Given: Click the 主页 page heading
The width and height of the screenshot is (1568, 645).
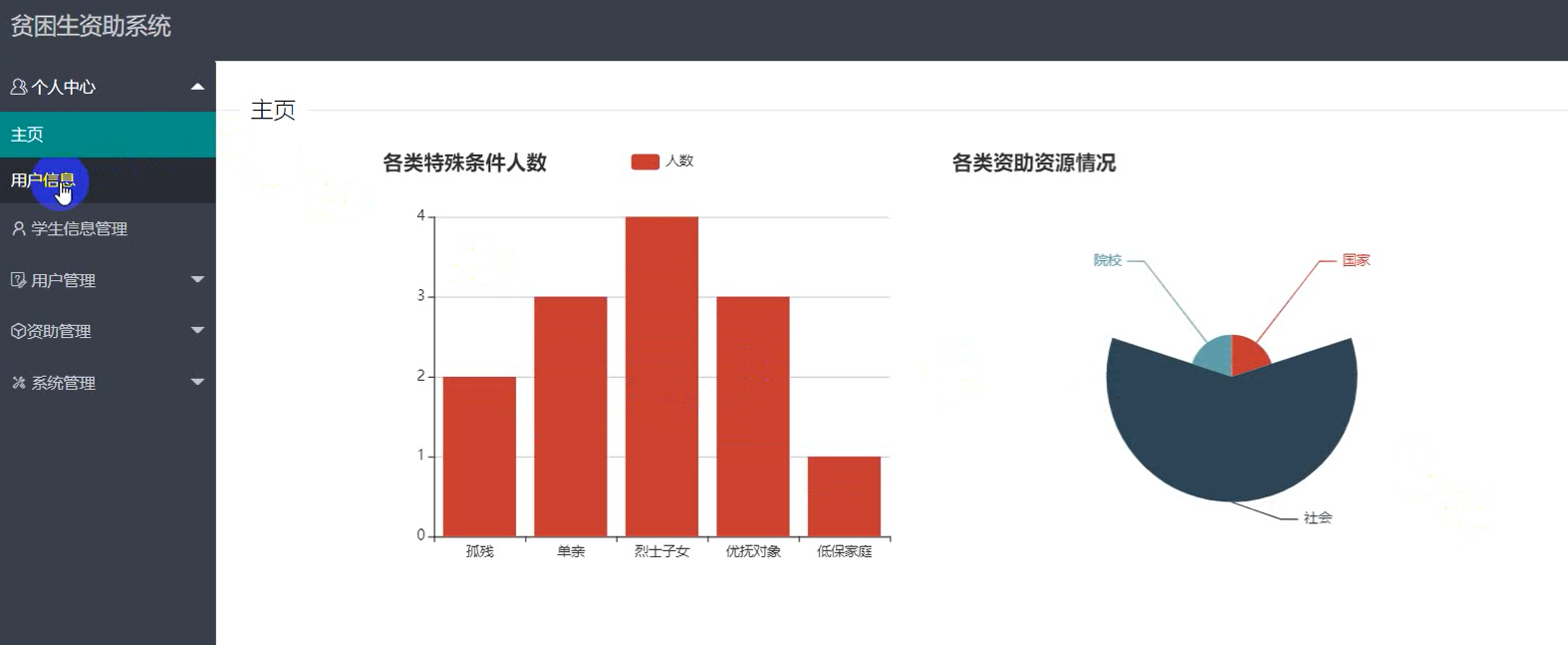Looking at the screenshot, I should pyautogui.click(x=273, y=110).
